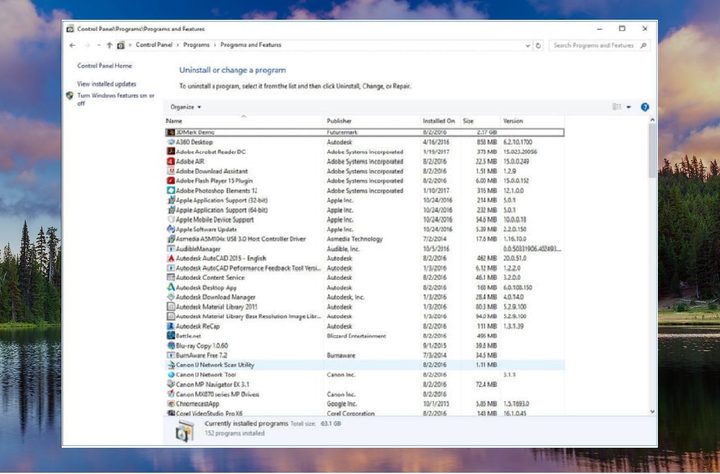Click the change view icon
Screen dimensions: 720x474
(x=617, y=107)
